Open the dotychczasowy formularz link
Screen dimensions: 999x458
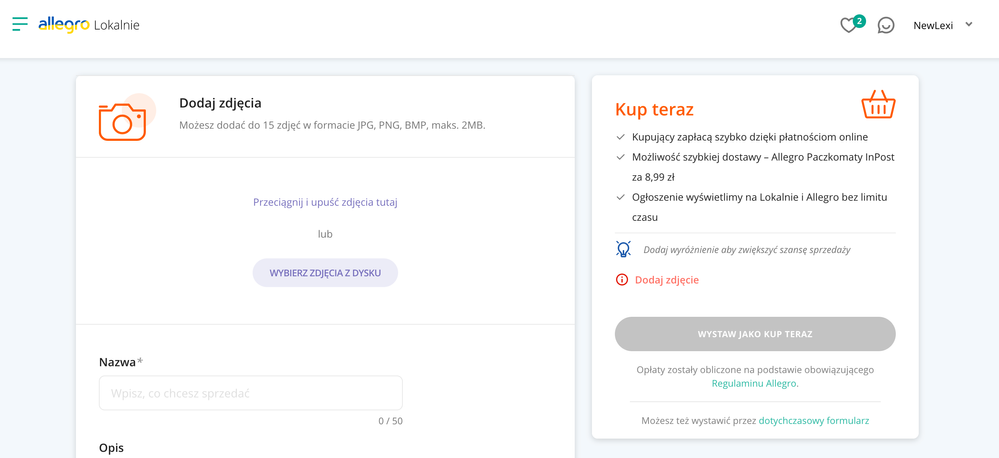click(x=814, y=420)
